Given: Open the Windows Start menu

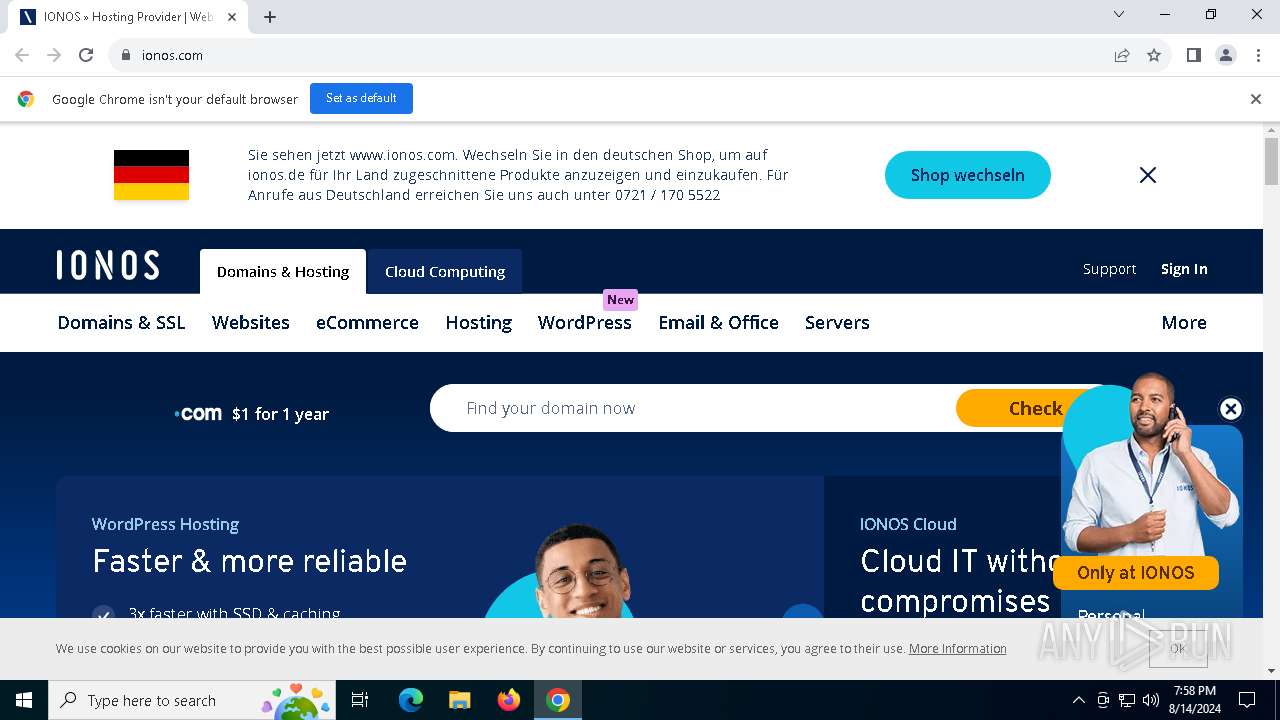Looking at the screenshot, I should tap(24, 701).
